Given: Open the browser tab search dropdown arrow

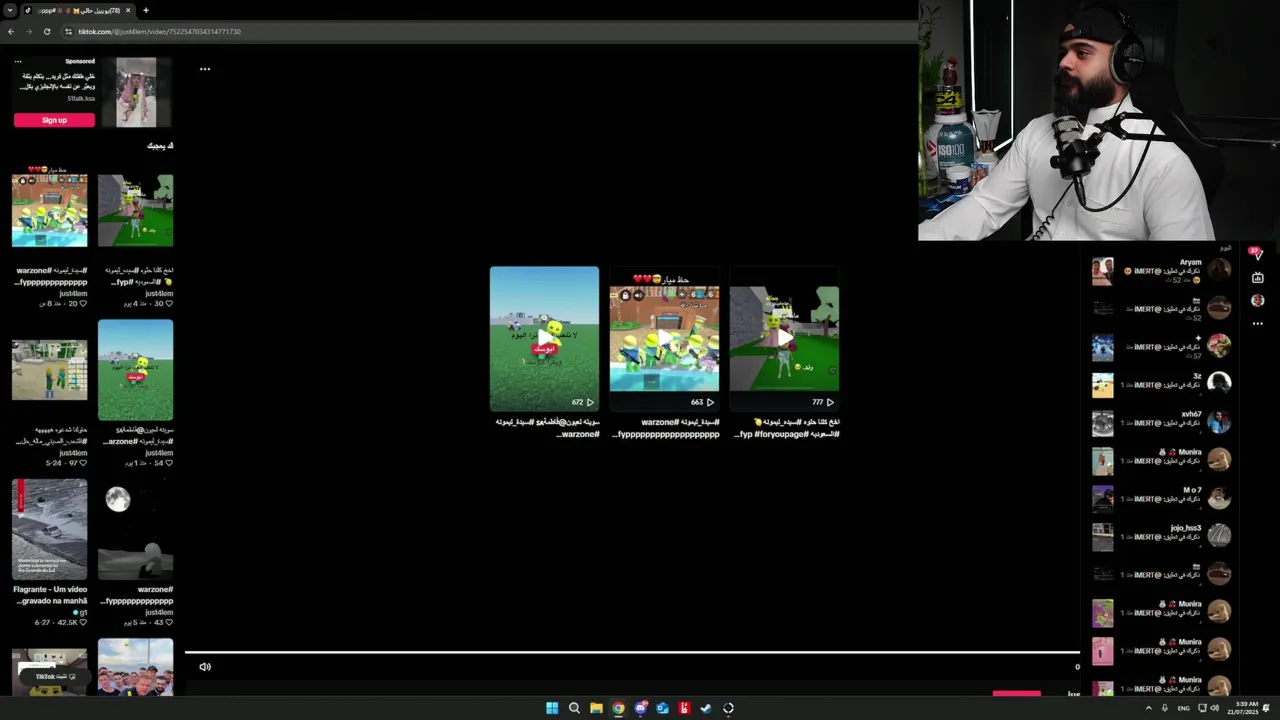Looking at the screenshot, I should [x=10, y=10].
